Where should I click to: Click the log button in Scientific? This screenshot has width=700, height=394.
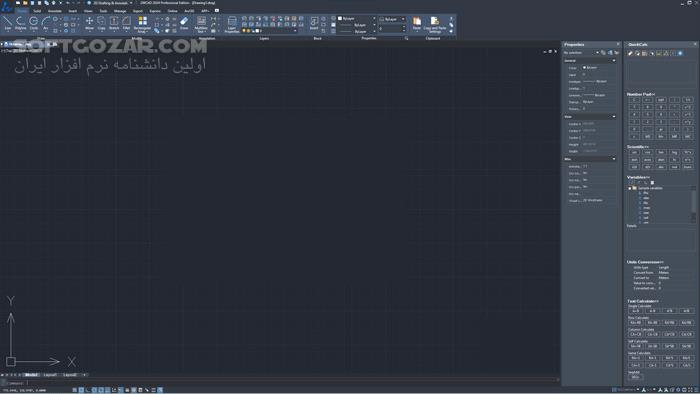[x=674, y=153]
